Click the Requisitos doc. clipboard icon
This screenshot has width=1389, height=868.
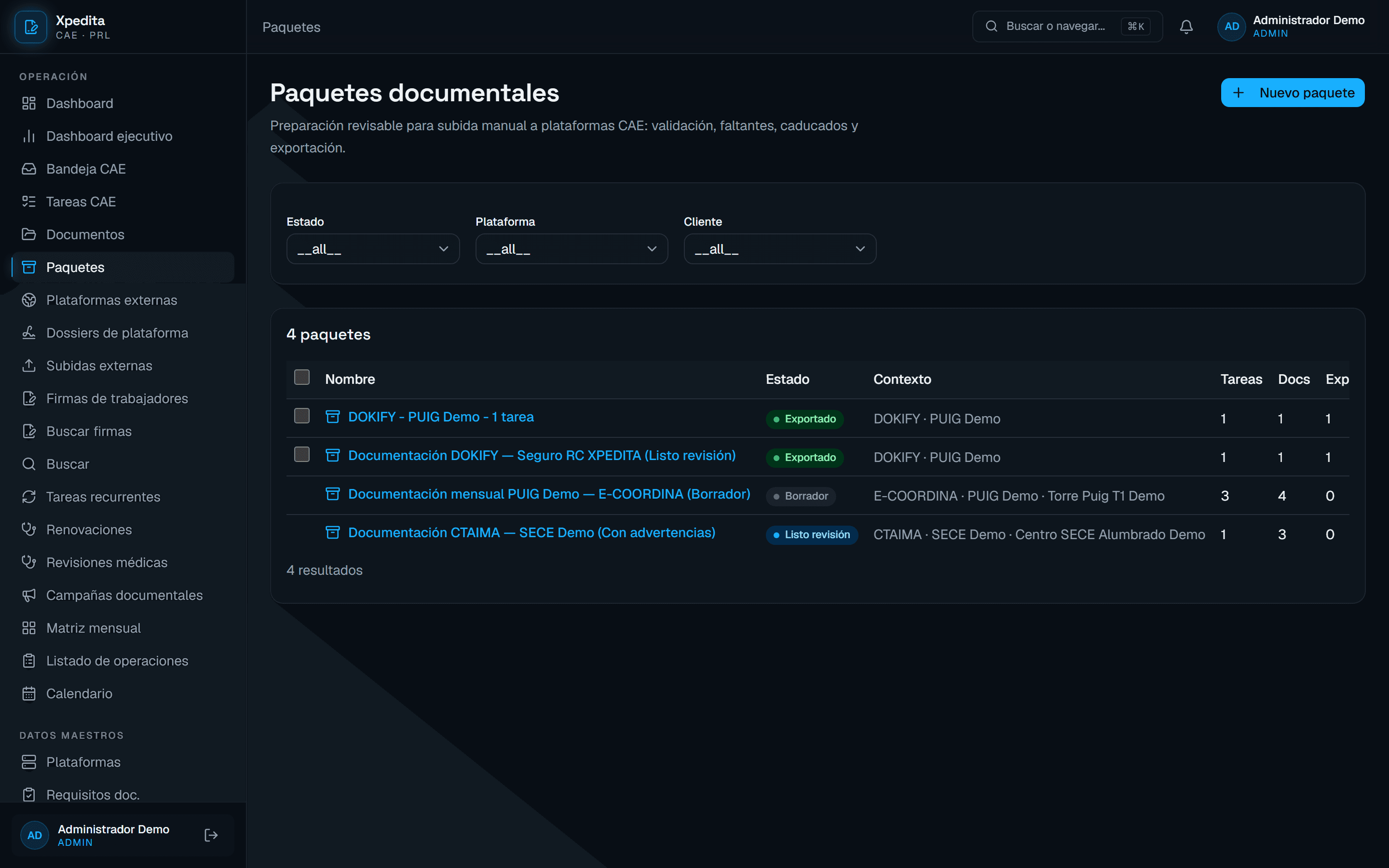(29, 795)
